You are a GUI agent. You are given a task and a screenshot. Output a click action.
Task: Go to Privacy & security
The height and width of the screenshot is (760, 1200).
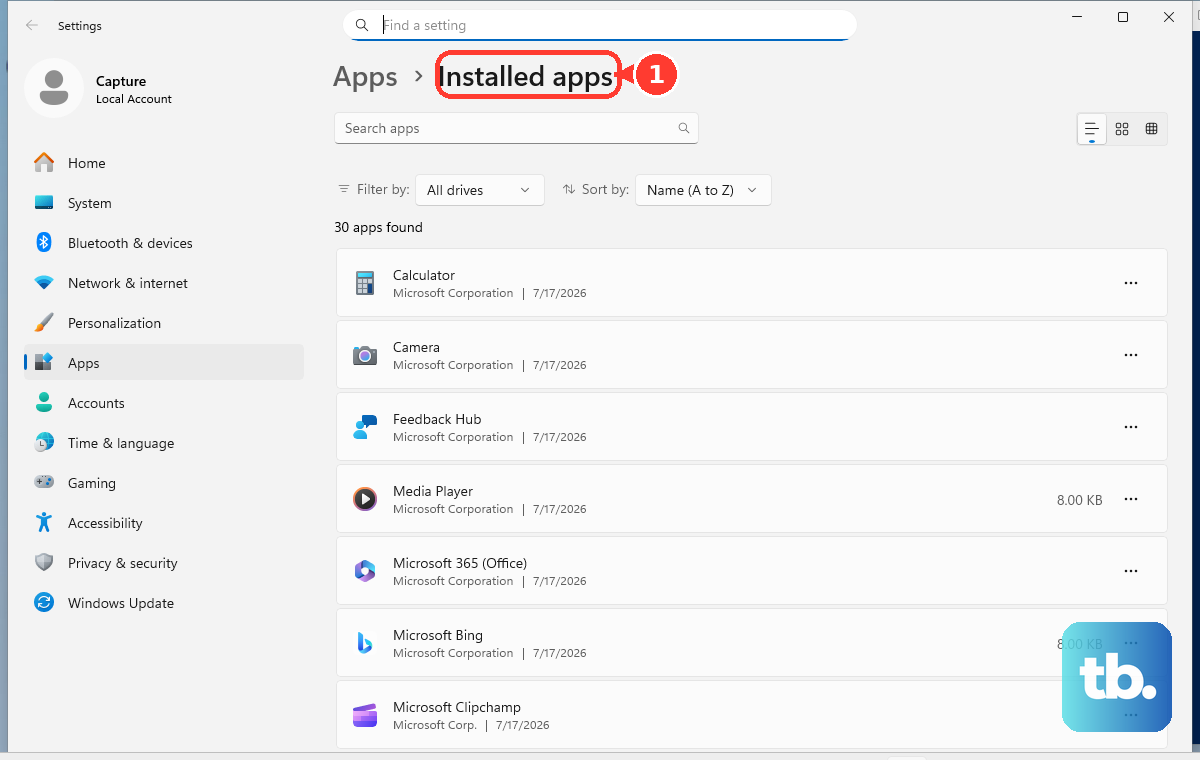tap(164, 563)
